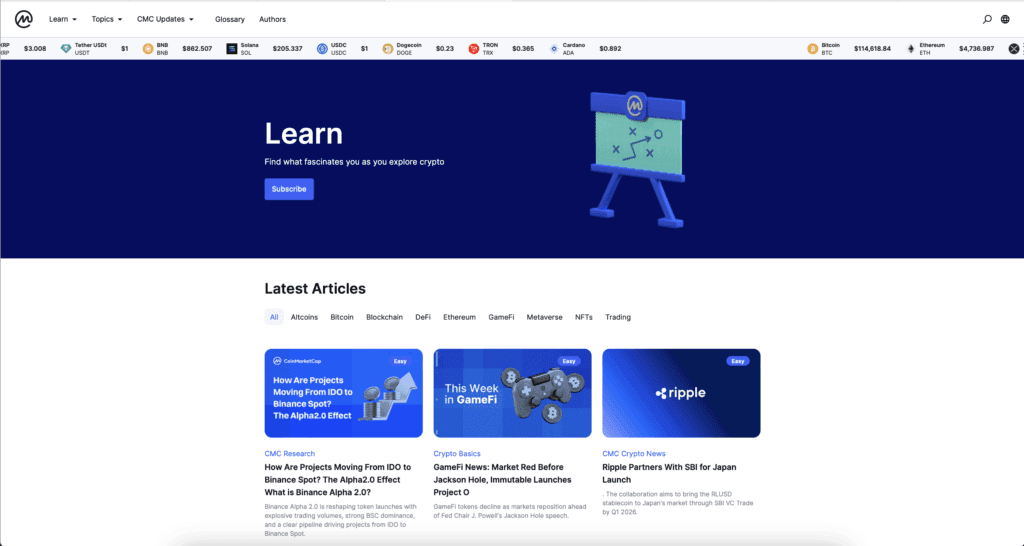The height and width of the screenshot is (546, 1024).
Task: Open the Glossary page
Action: 230,20
